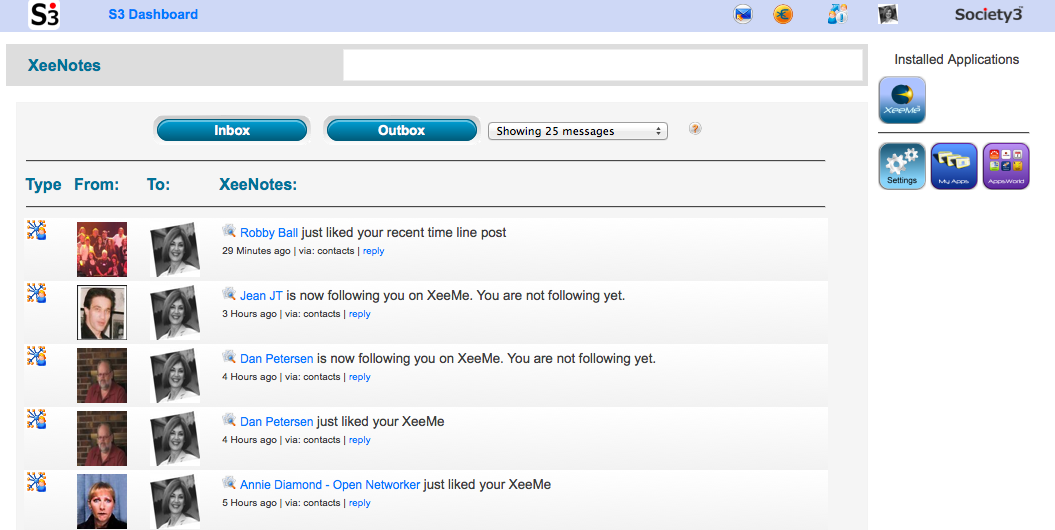Switch to the Outbox

click(x=402, y=130)
